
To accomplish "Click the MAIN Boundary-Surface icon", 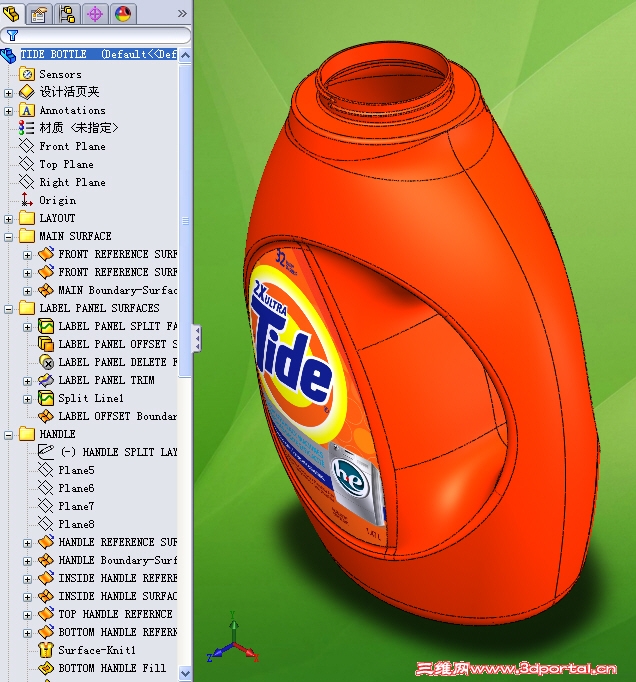I will (x=46, y=290).
